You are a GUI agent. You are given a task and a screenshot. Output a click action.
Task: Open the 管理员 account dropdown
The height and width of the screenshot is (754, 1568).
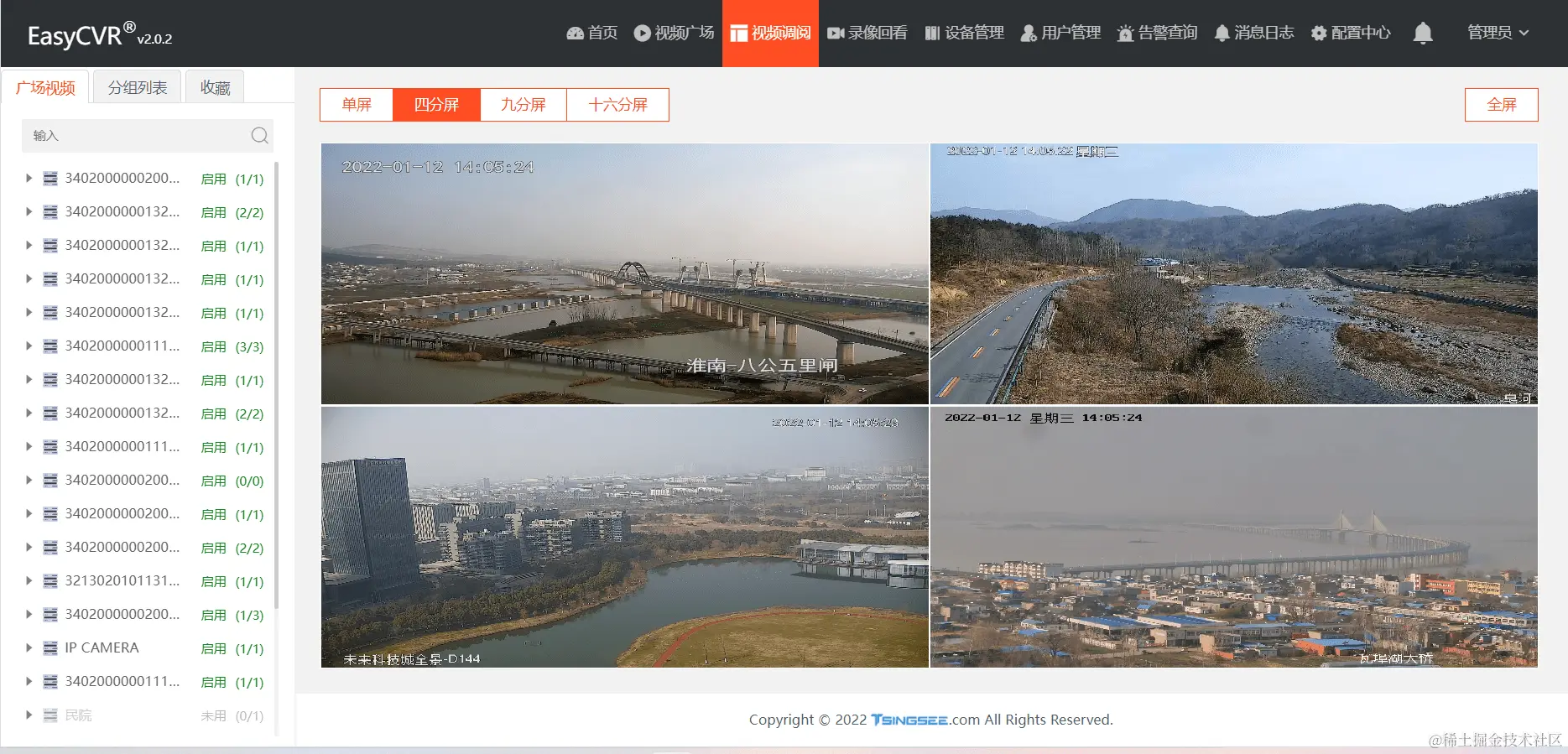(1498, 33)
